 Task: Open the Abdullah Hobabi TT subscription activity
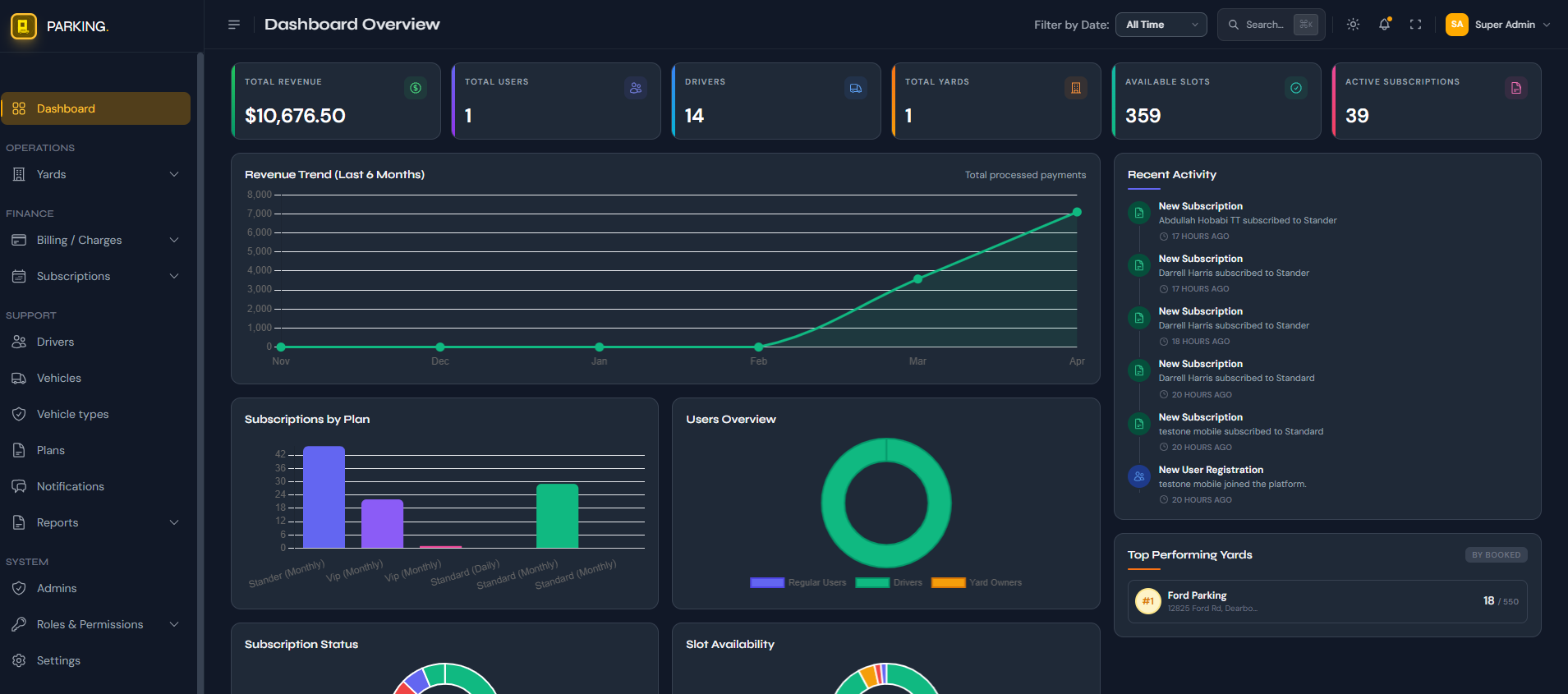(1248, 220)
